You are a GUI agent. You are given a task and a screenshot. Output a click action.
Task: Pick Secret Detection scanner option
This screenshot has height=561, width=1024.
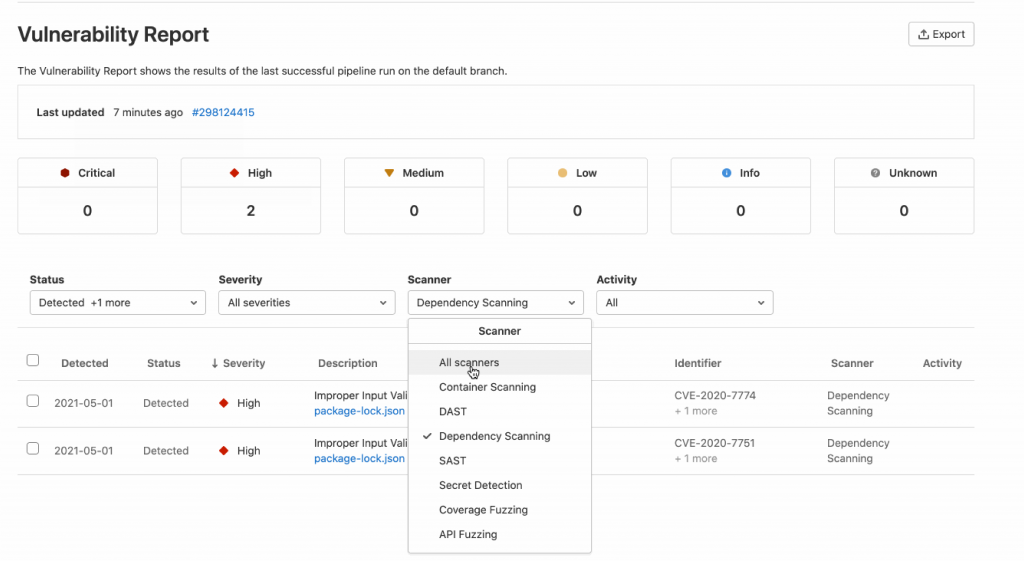tap(480, 485)
